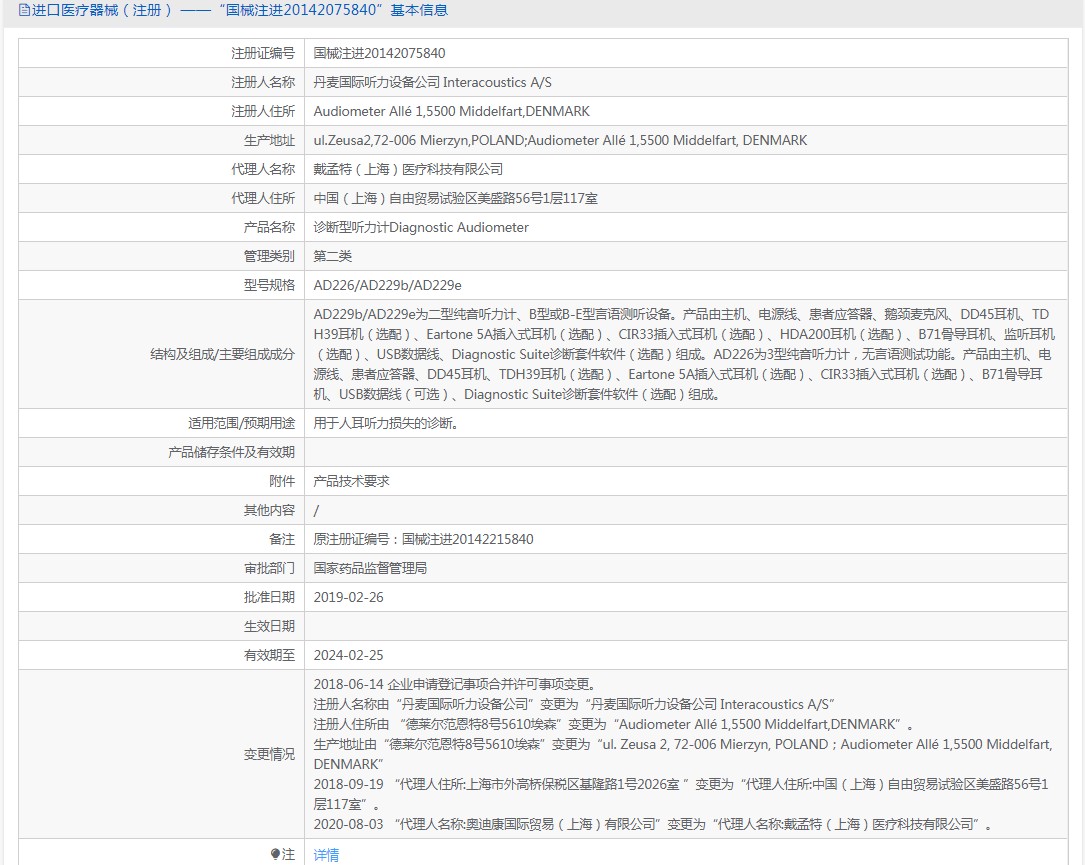1085x865 pixels.
Task: Click the value 用于人耳听力损失的诊断。
Action: (x=386, y=423)
